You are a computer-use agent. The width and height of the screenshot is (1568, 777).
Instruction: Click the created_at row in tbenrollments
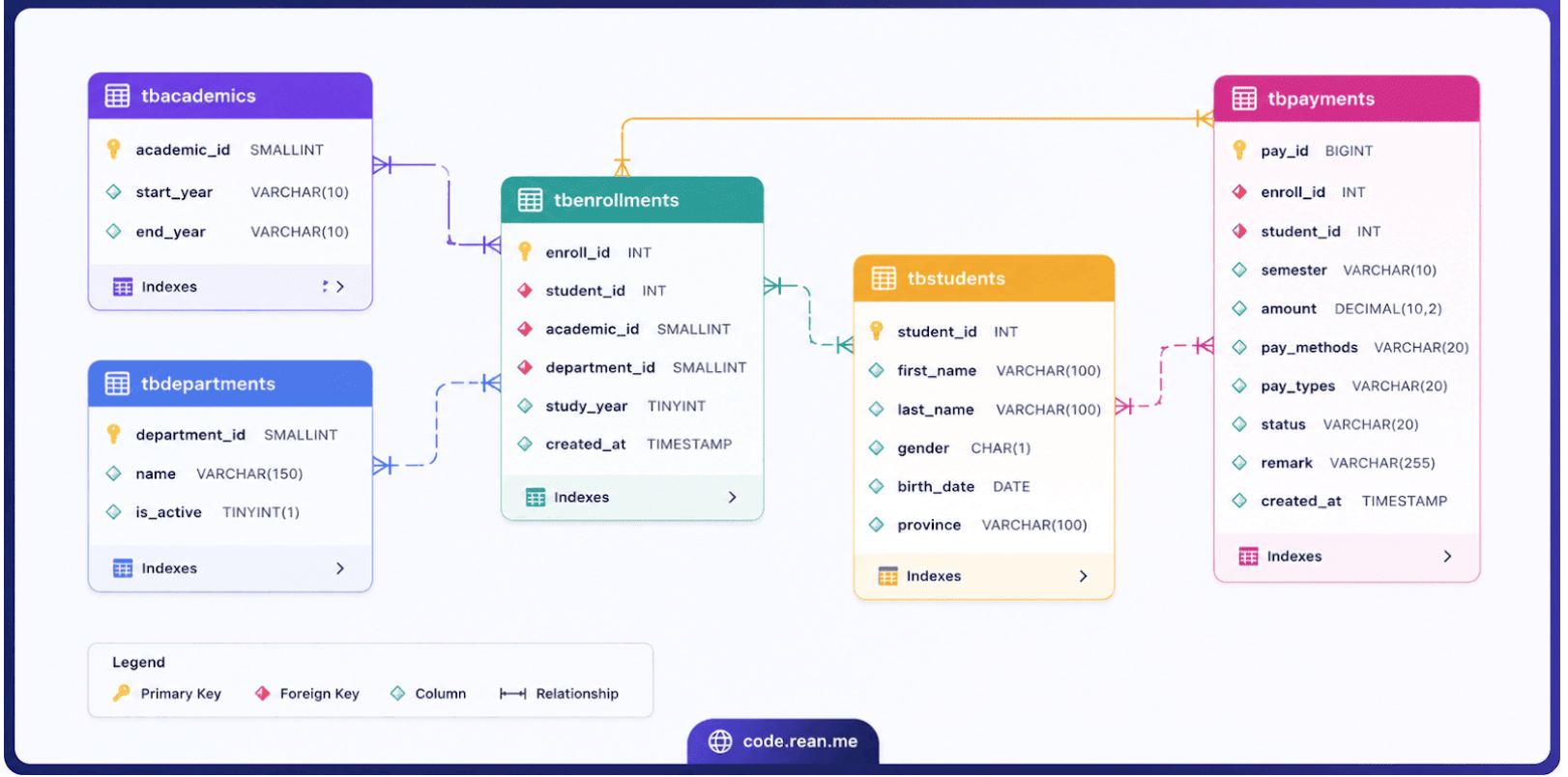(x=632, y=444)
